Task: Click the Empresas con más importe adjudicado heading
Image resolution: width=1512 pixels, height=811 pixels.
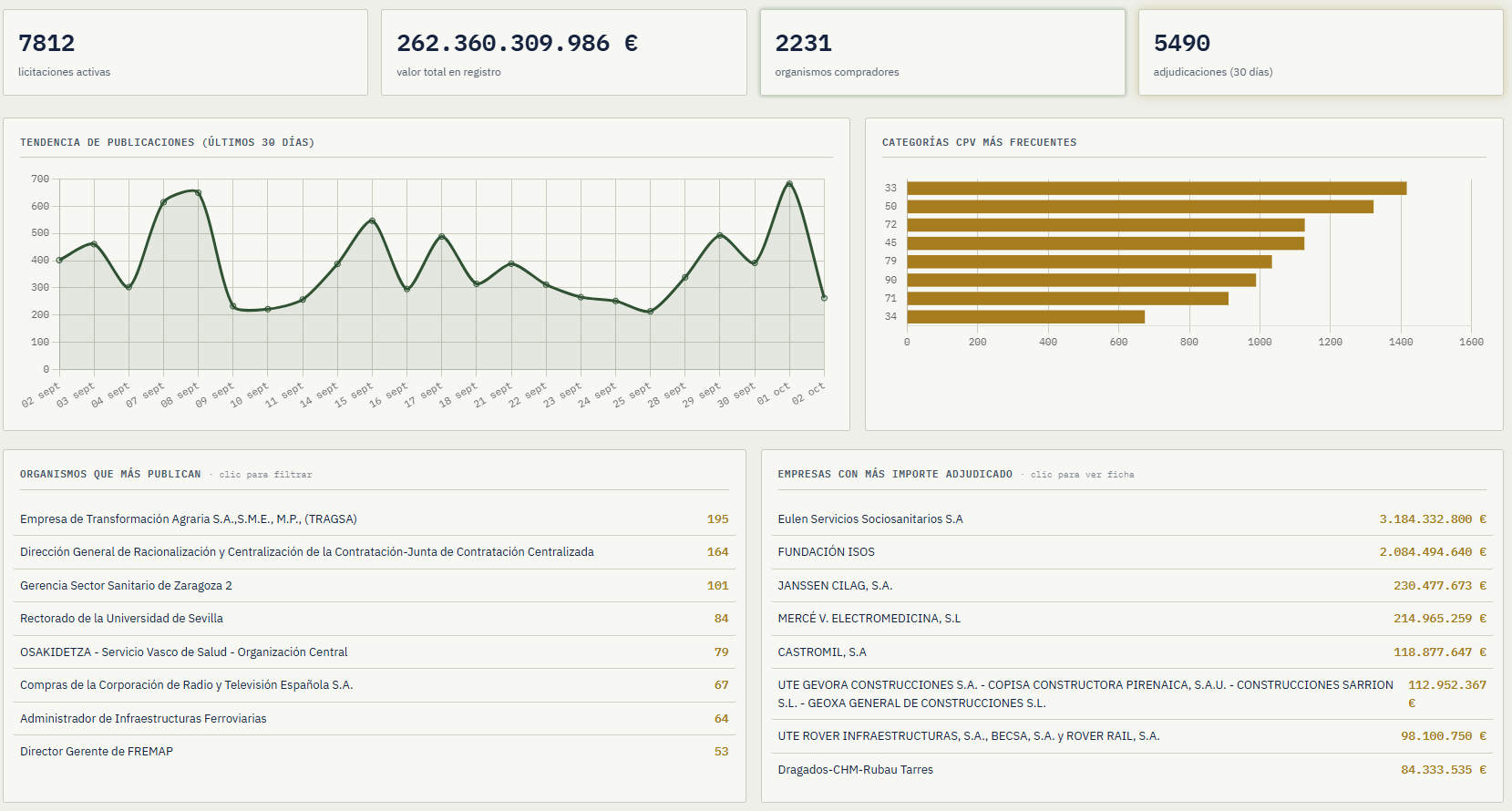Action: (x=895, y=474)
